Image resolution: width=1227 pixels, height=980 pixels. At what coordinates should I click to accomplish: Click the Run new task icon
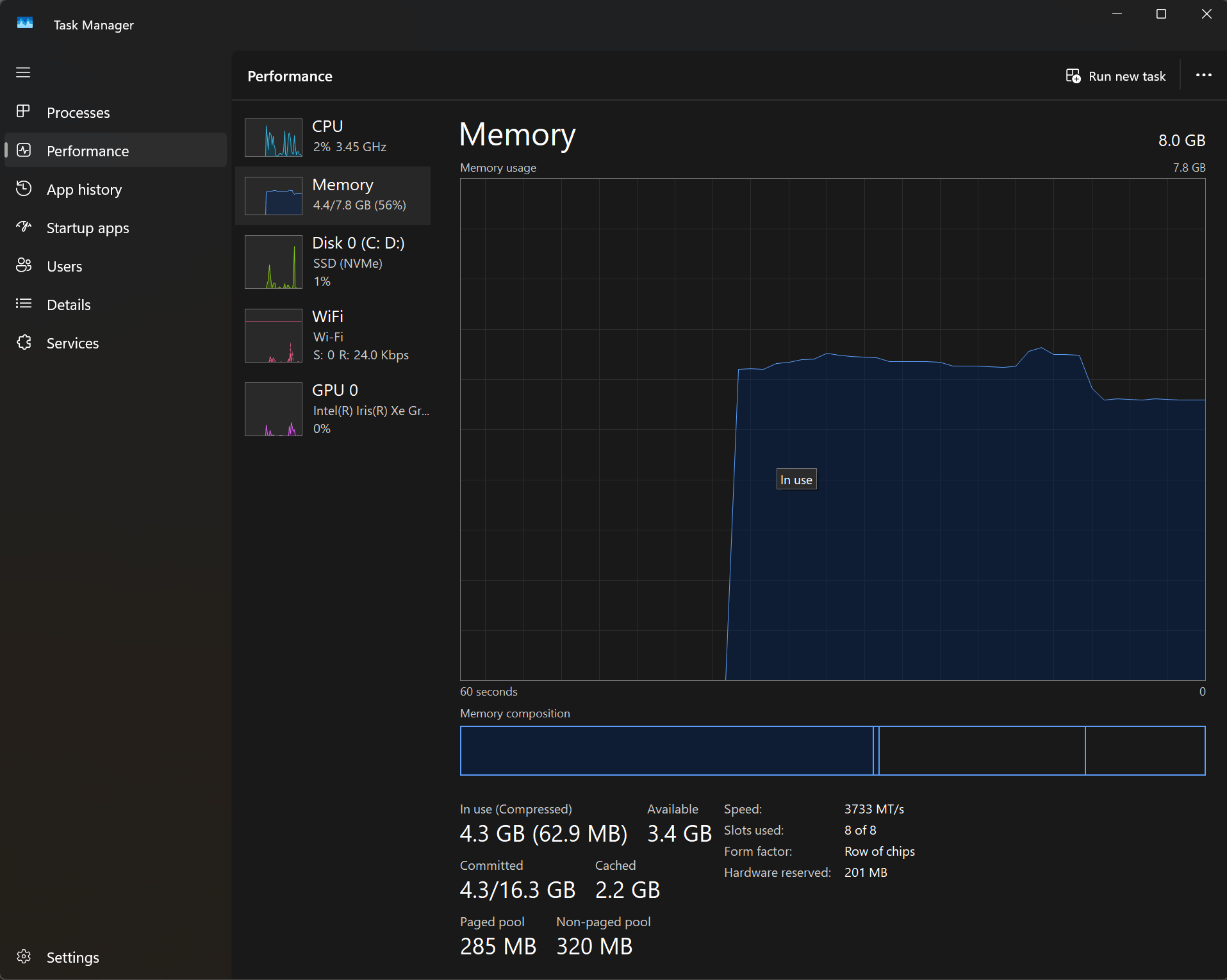(x=1073, y=76)
